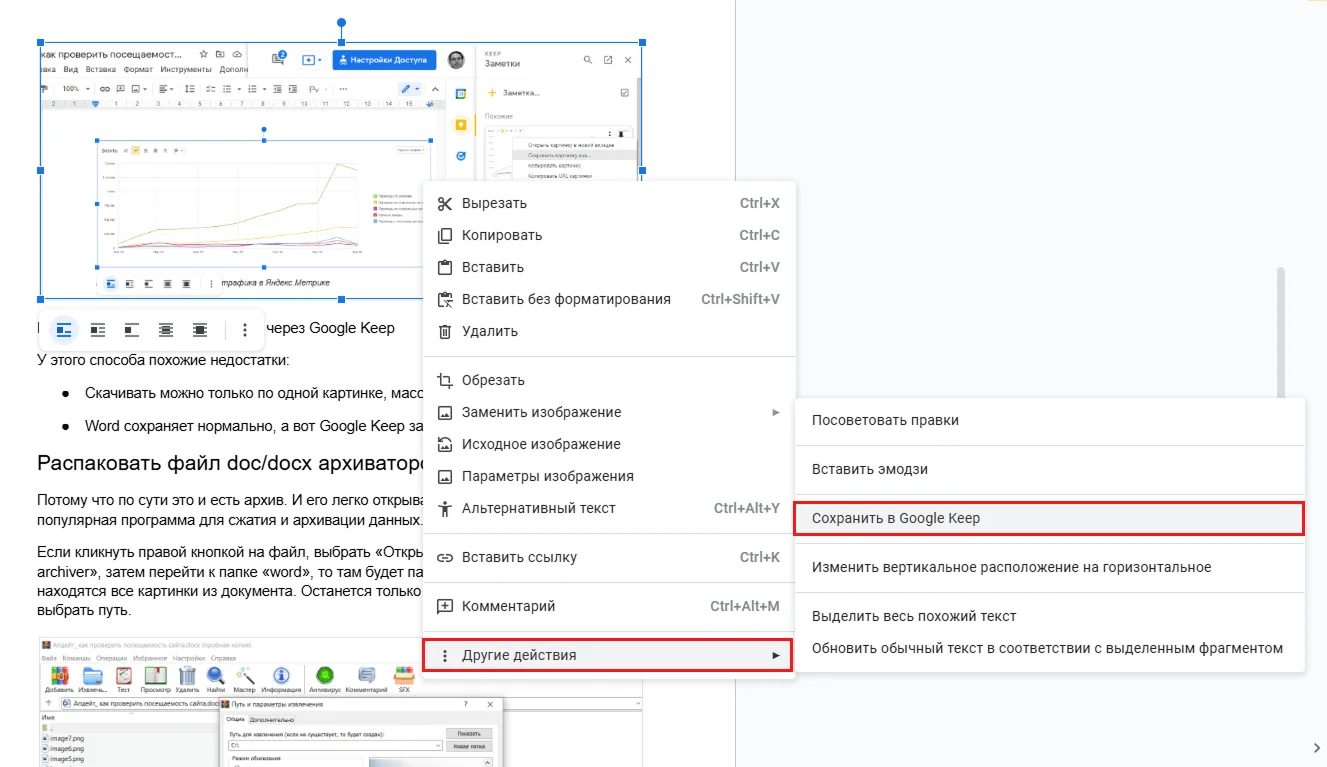
Task: Click the Информация icon in the WinRAR screenshot
Action: point(281,680)
